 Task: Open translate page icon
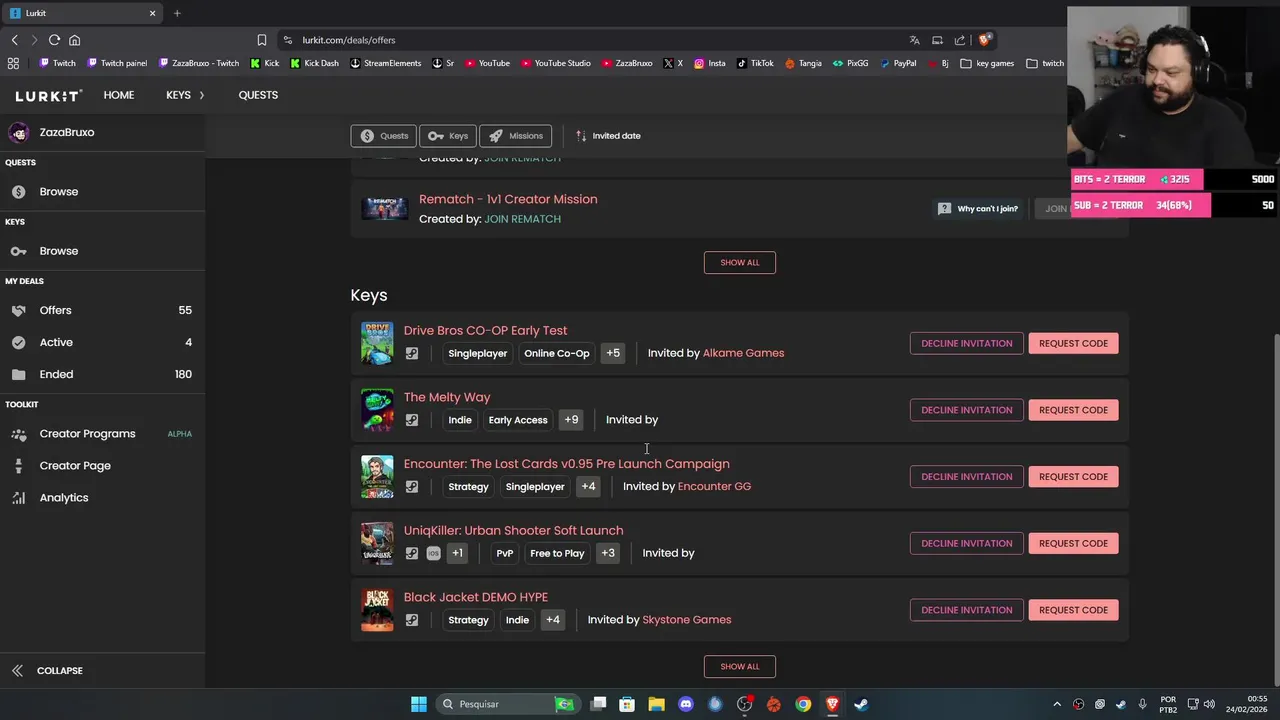(x=914, y=40)
